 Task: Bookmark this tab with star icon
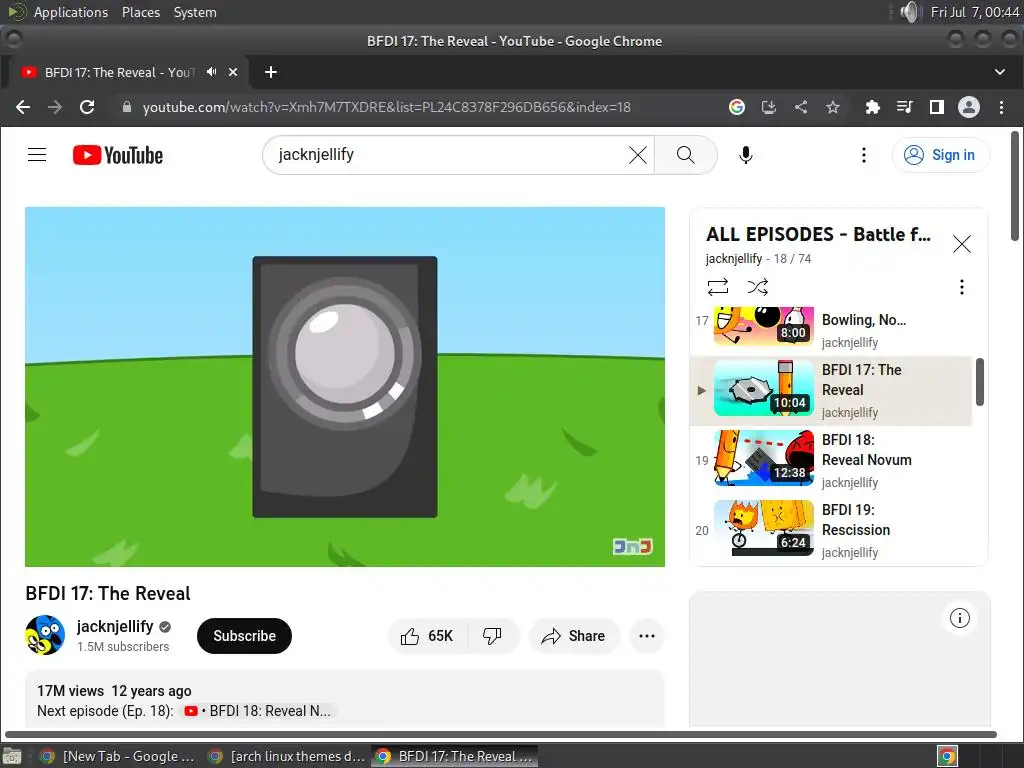833,107
